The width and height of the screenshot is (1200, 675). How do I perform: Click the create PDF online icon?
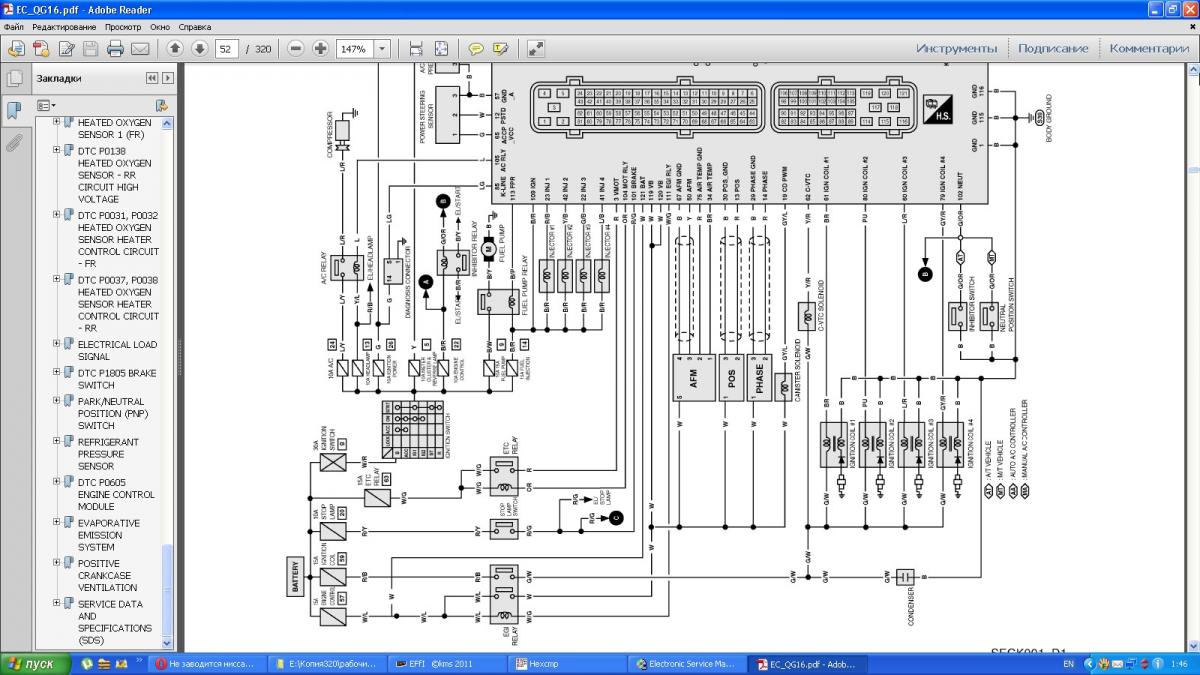point(42,48)
